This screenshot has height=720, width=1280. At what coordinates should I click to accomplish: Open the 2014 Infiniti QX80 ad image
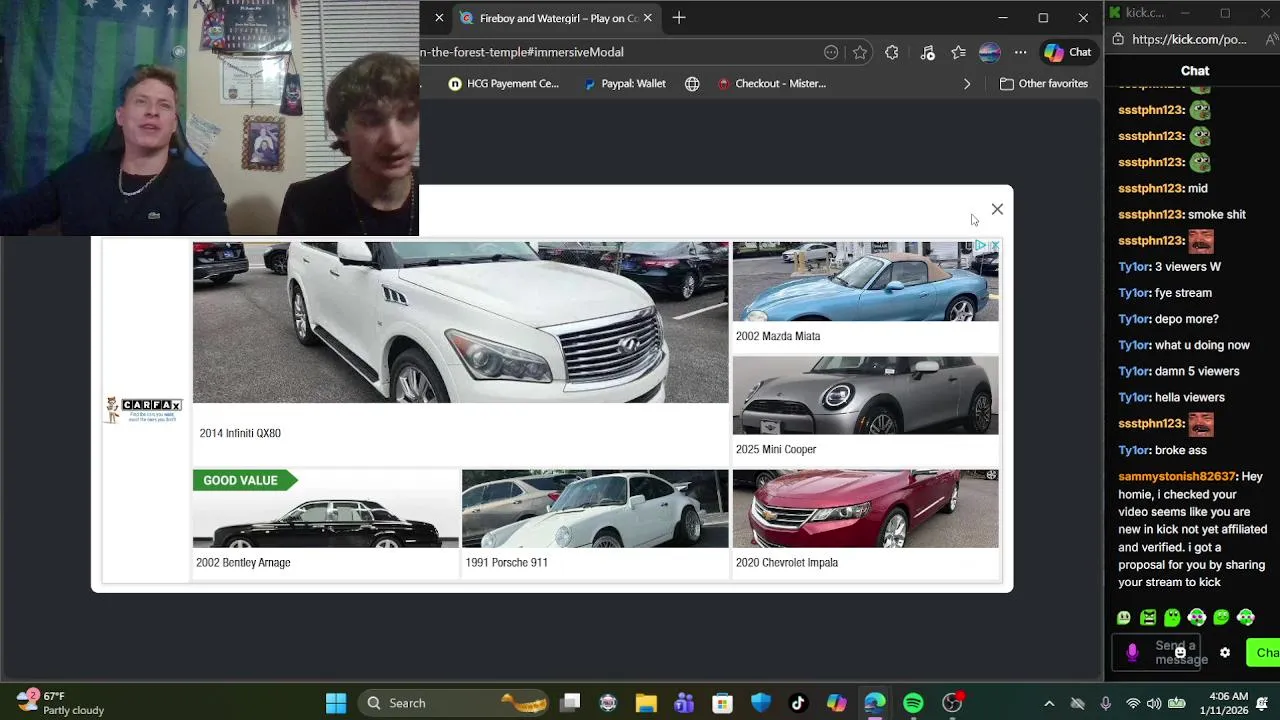[460, 322]
